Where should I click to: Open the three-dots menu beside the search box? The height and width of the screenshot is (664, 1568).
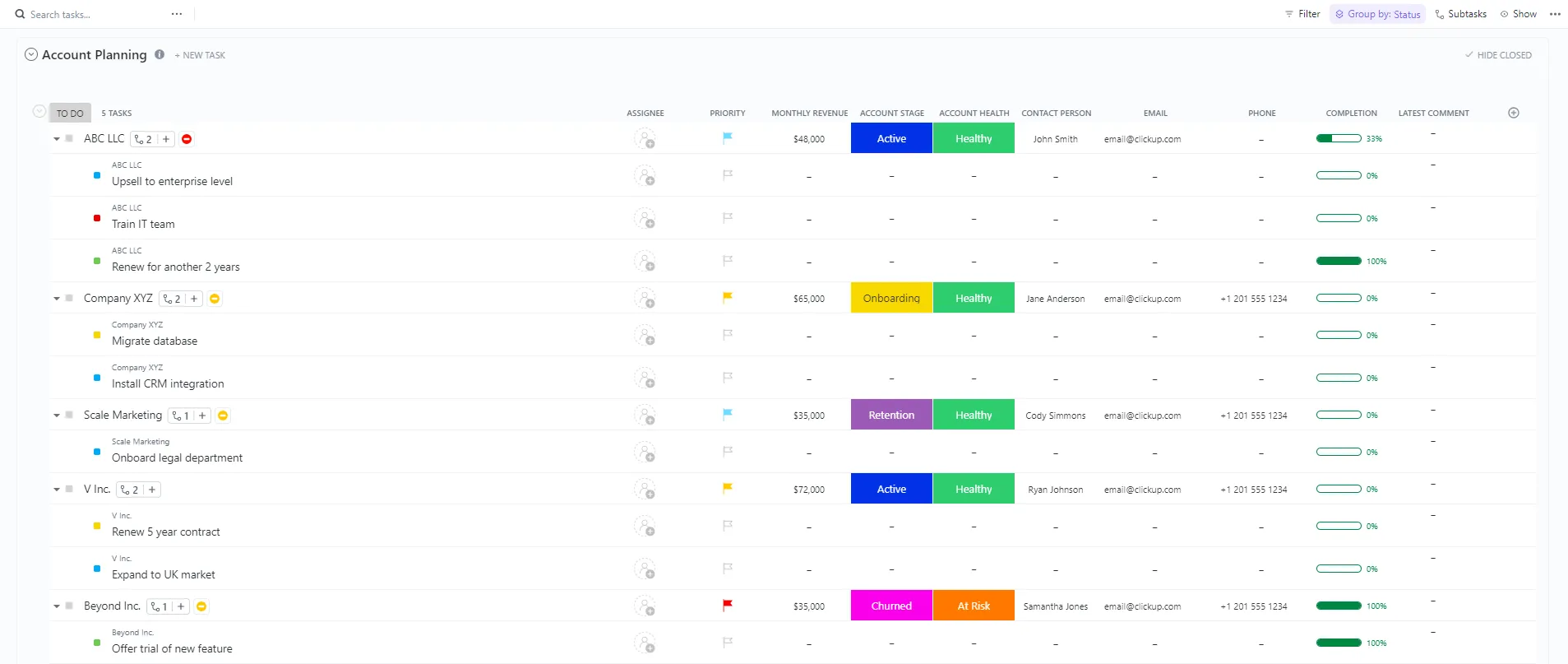[x=177, y=14]
